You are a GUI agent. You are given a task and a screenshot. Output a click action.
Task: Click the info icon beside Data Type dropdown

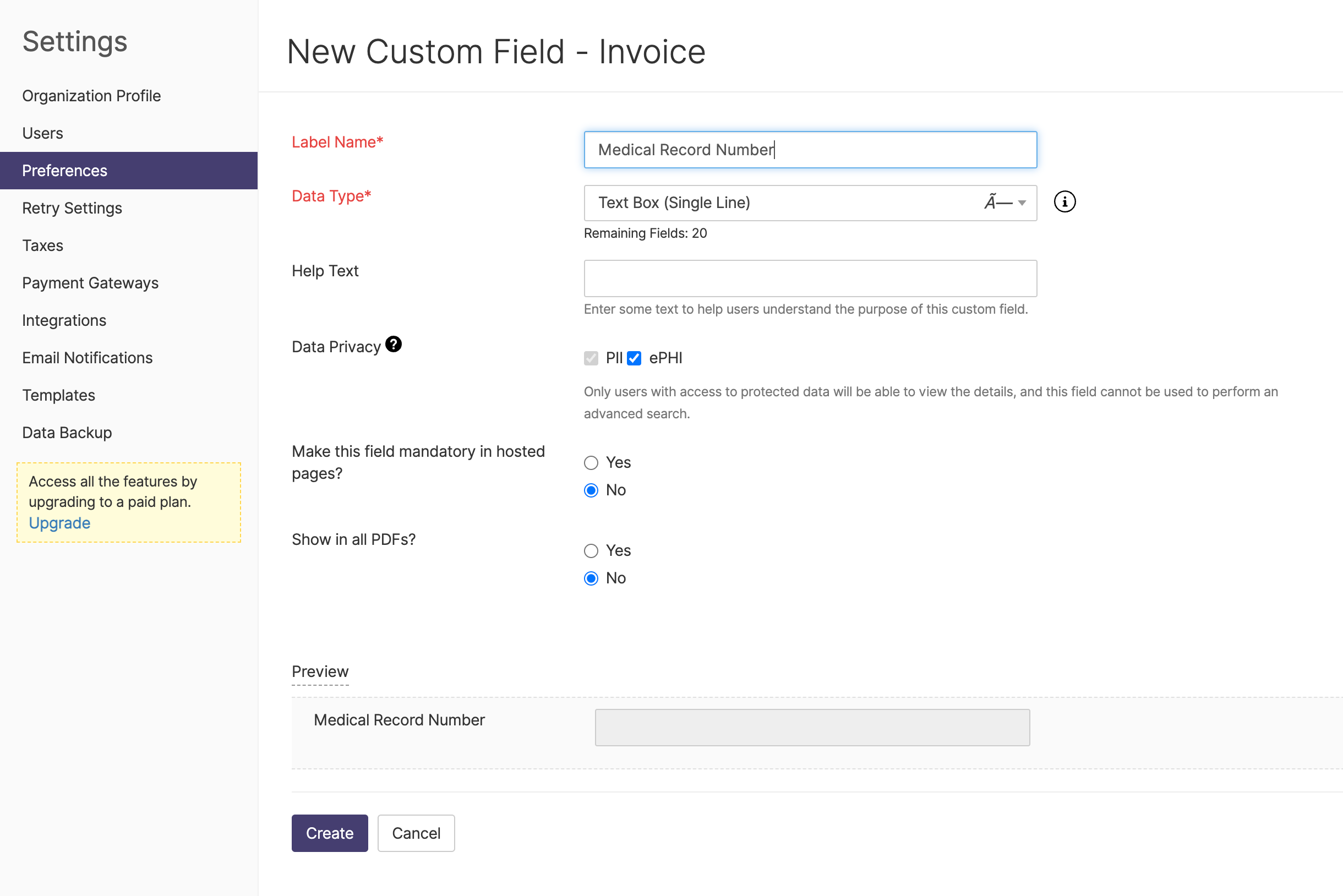pyautogui.click(x=1064, y=201)
